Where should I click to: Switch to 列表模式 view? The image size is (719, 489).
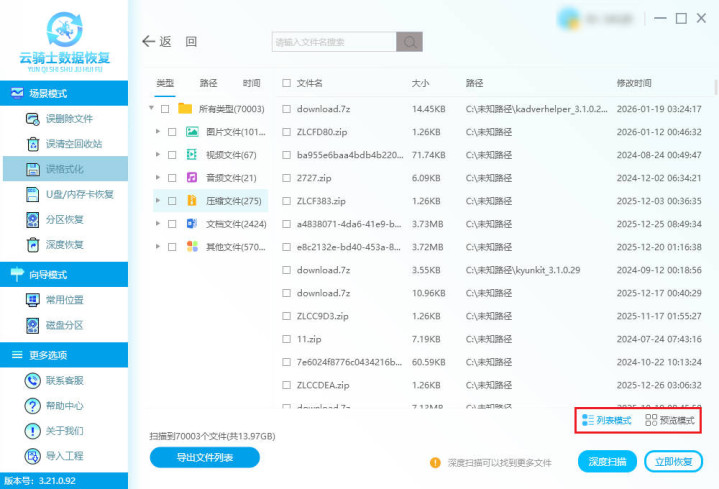[607, 420]
